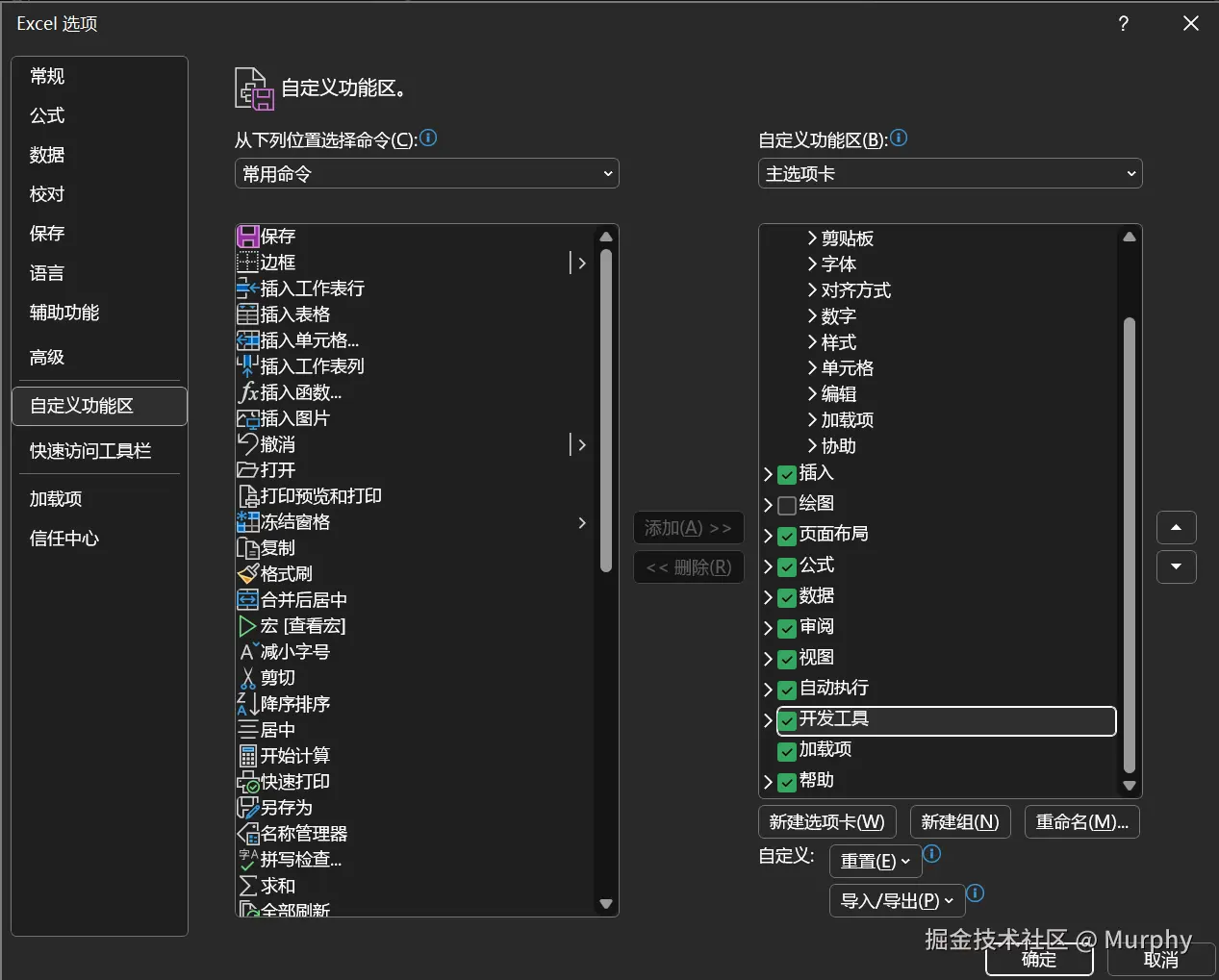Pick the 合并后居中 icon

248,600
